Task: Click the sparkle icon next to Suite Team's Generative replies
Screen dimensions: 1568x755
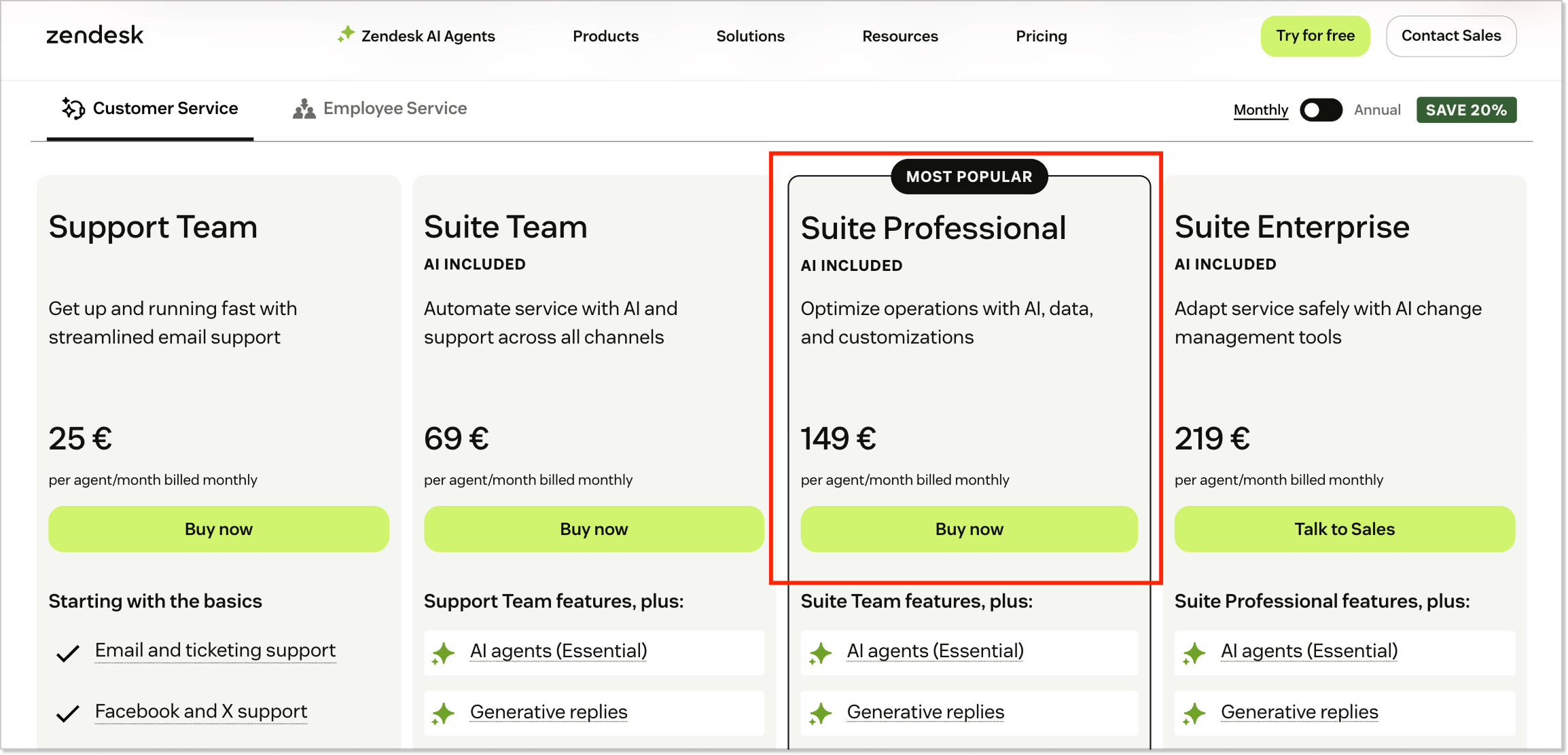Action: pyautogui.click(x=444, y=714)
